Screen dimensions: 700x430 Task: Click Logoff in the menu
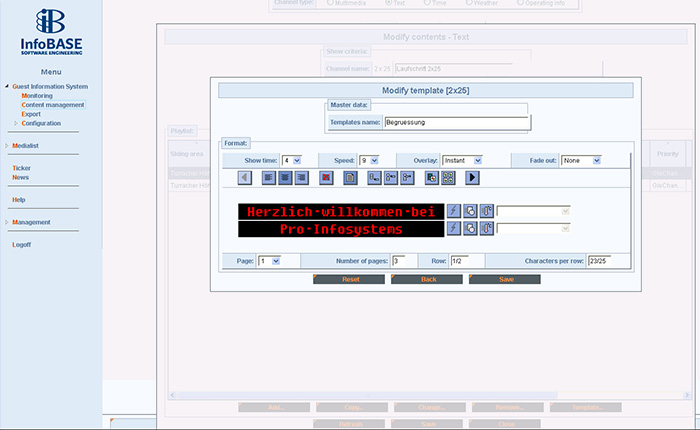click(x=22, y=245)
